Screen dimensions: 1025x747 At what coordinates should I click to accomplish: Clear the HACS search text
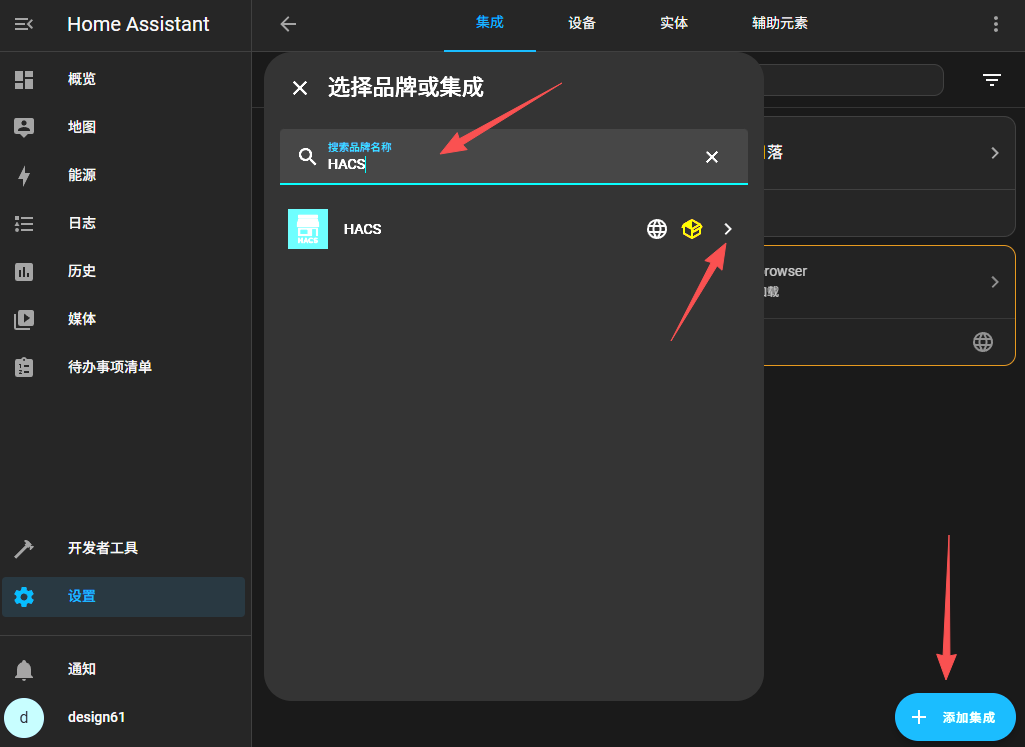pyautogui.click(x=712, y=157)
